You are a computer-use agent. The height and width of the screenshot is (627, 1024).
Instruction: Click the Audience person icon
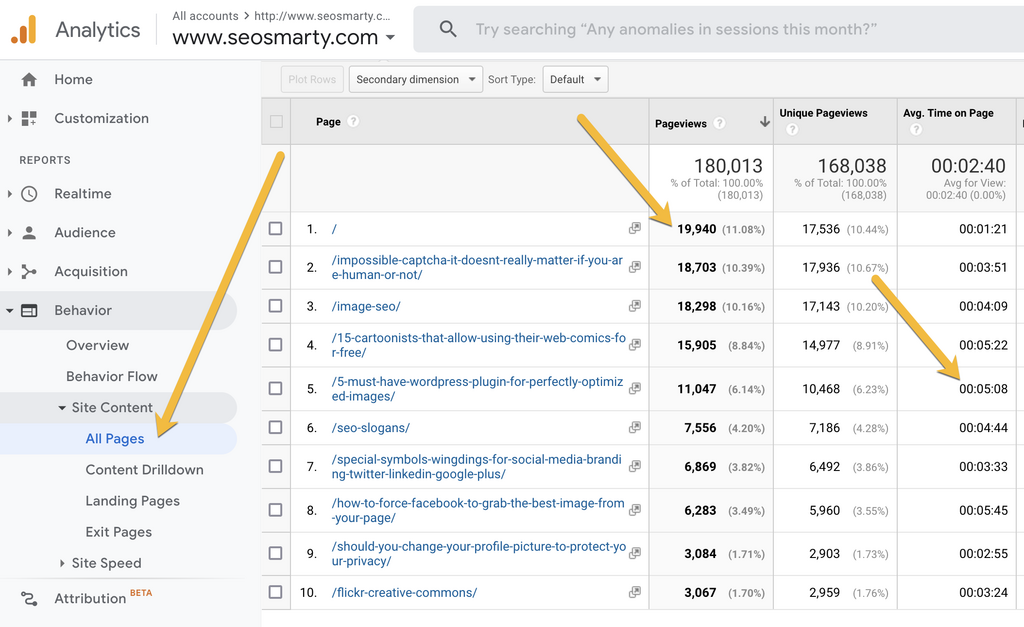(x=29, y=233)
